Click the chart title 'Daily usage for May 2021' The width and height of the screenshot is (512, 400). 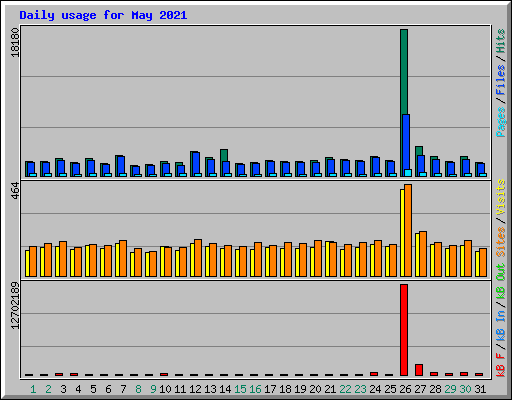click(103, 15)
